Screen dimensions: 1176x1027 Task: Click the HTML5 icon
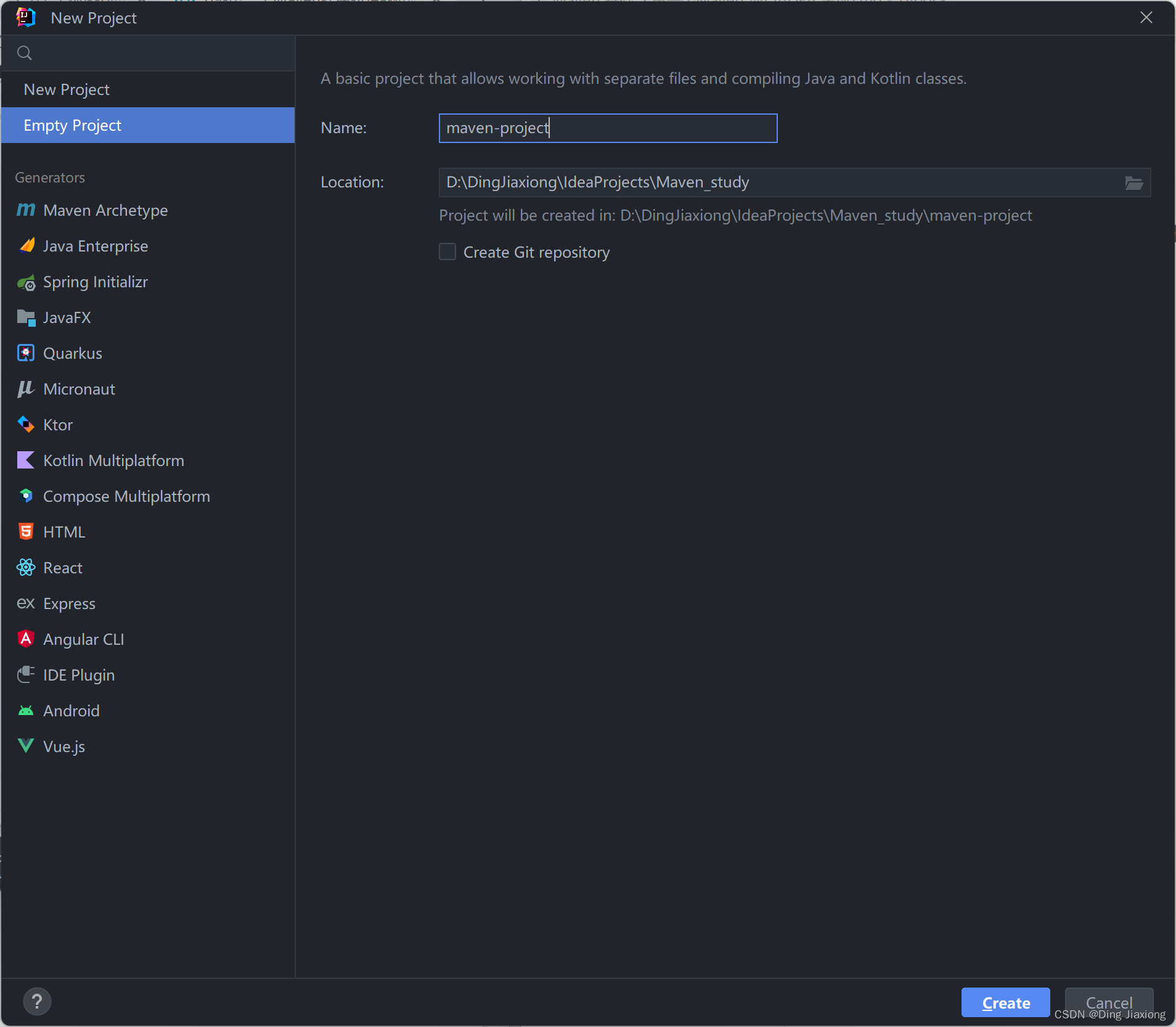26,531
